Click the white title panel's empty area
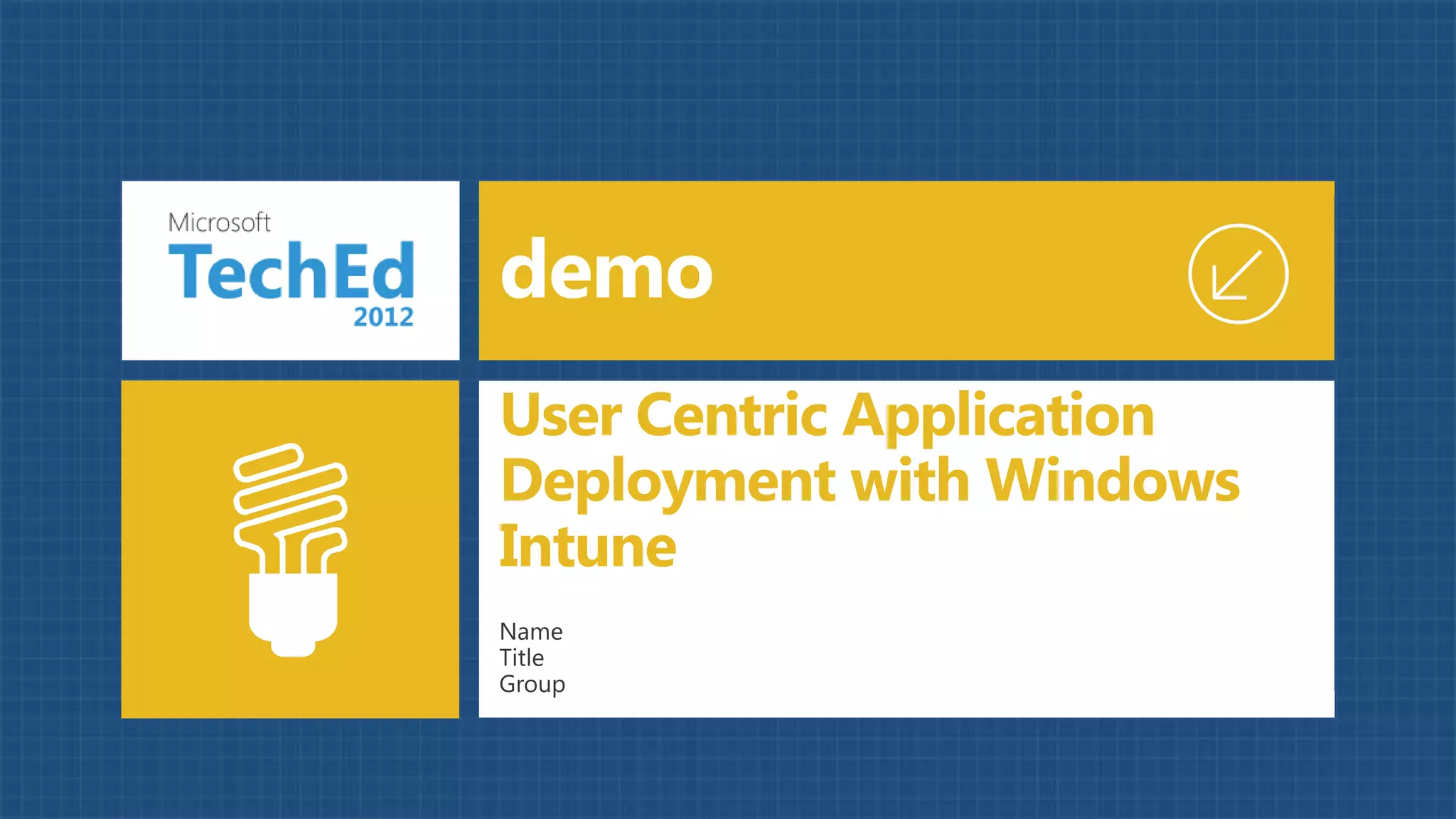This screenshot has height=819, width=1456. pos(995,640)
